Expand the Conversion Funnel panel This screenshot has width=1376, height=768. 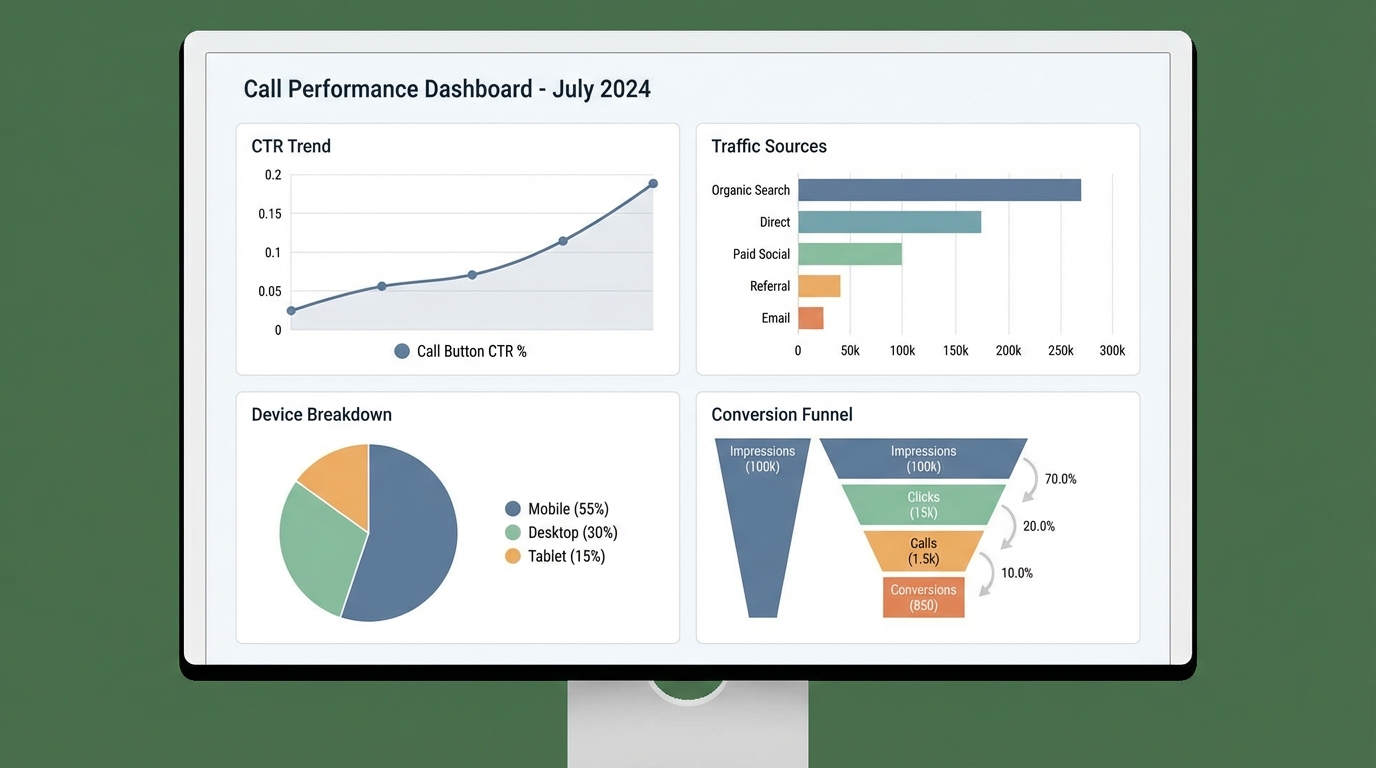781,414
